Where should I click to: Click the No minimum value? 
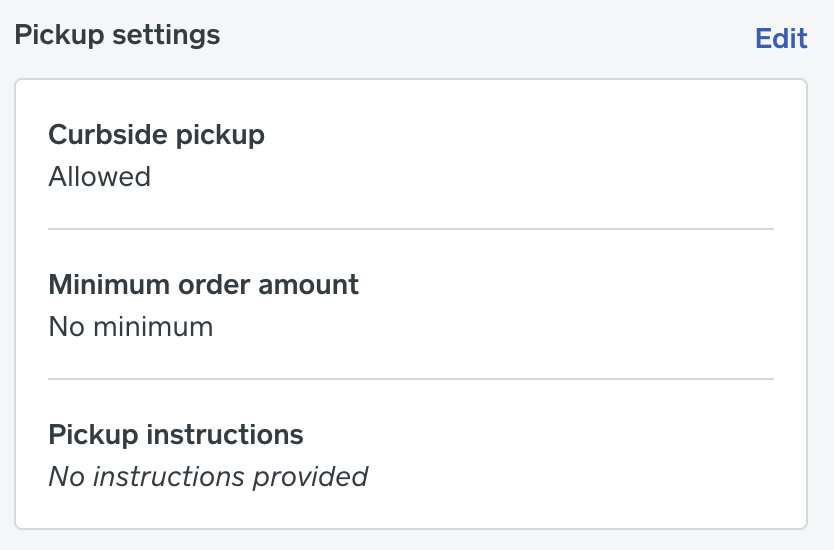(x=130, y=327)
